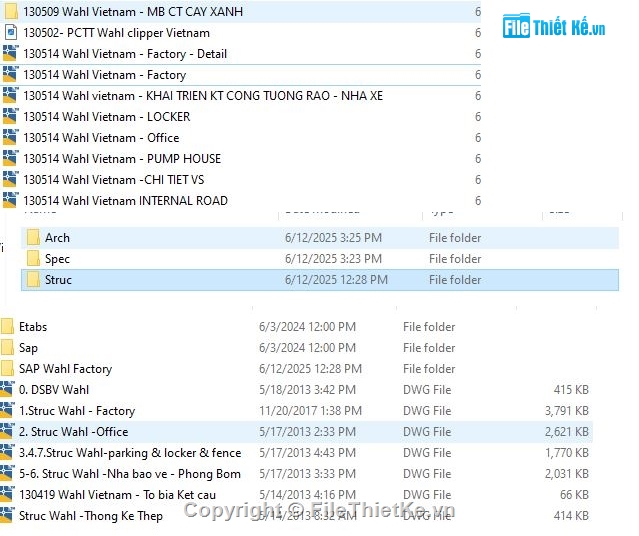Select the 0. DSBV Wahl drawing file
This screenshot has width=639, height=536.
tap(54, 390)
